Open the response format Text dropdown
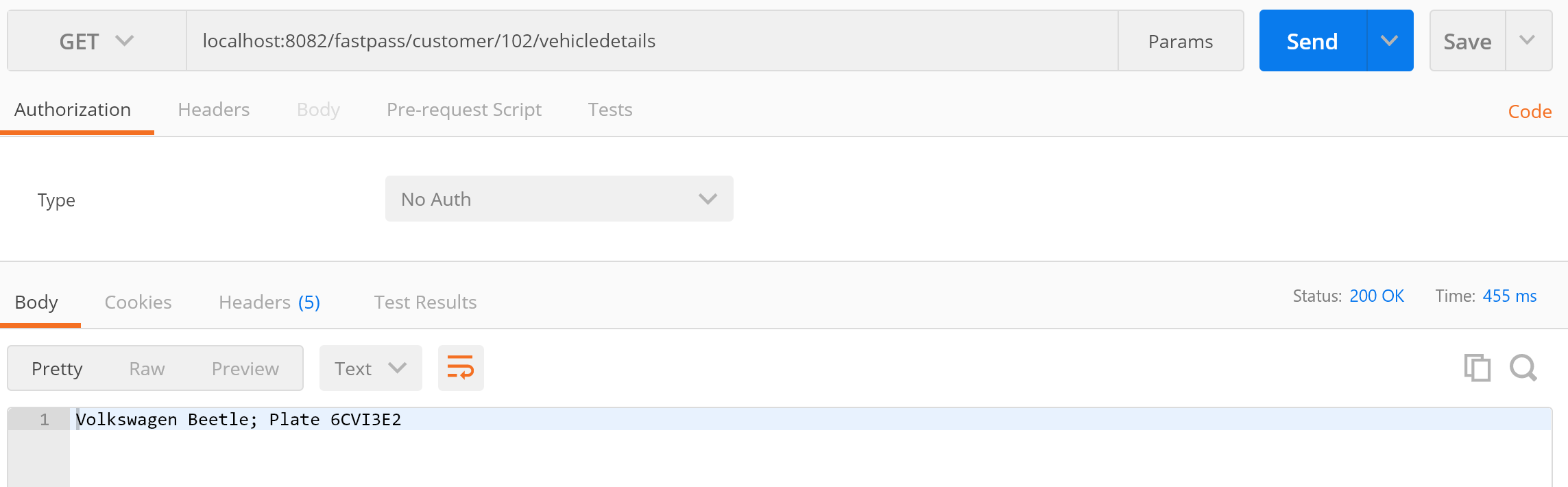 click(x=370, y=368)
